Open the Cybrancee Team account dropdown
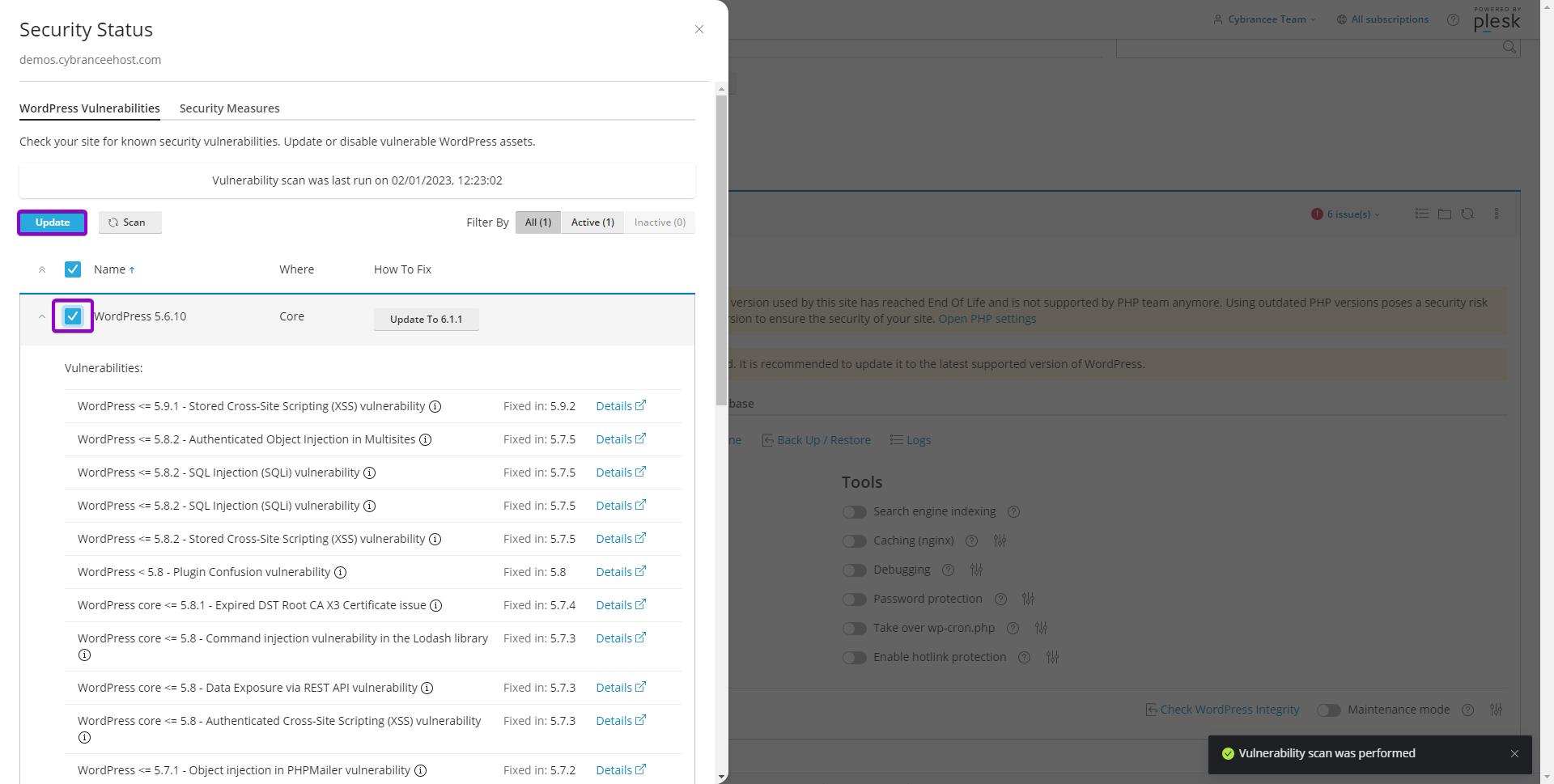 [x=1264, y=19]
